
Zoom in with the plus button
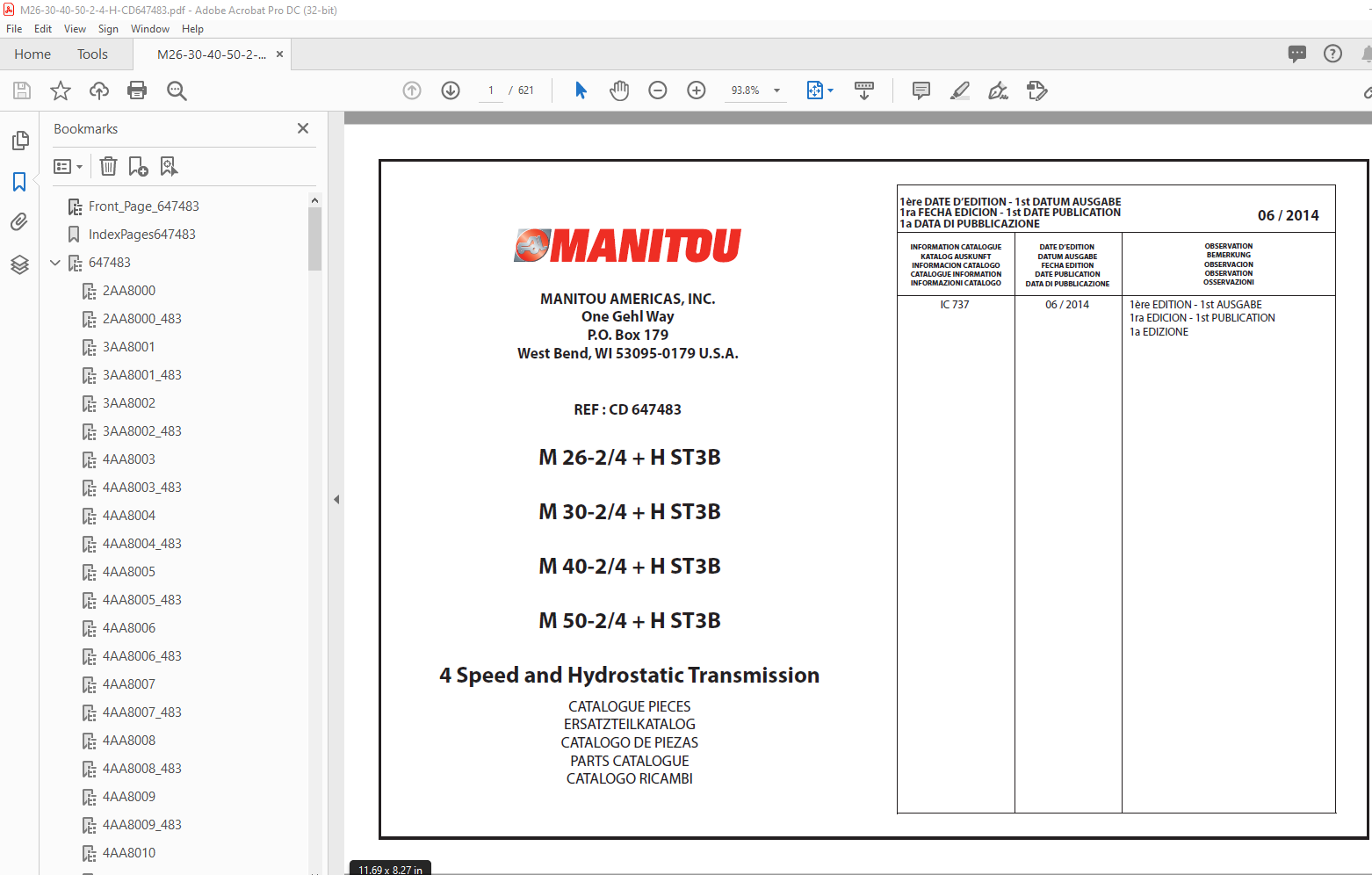[x=697, y=90]
